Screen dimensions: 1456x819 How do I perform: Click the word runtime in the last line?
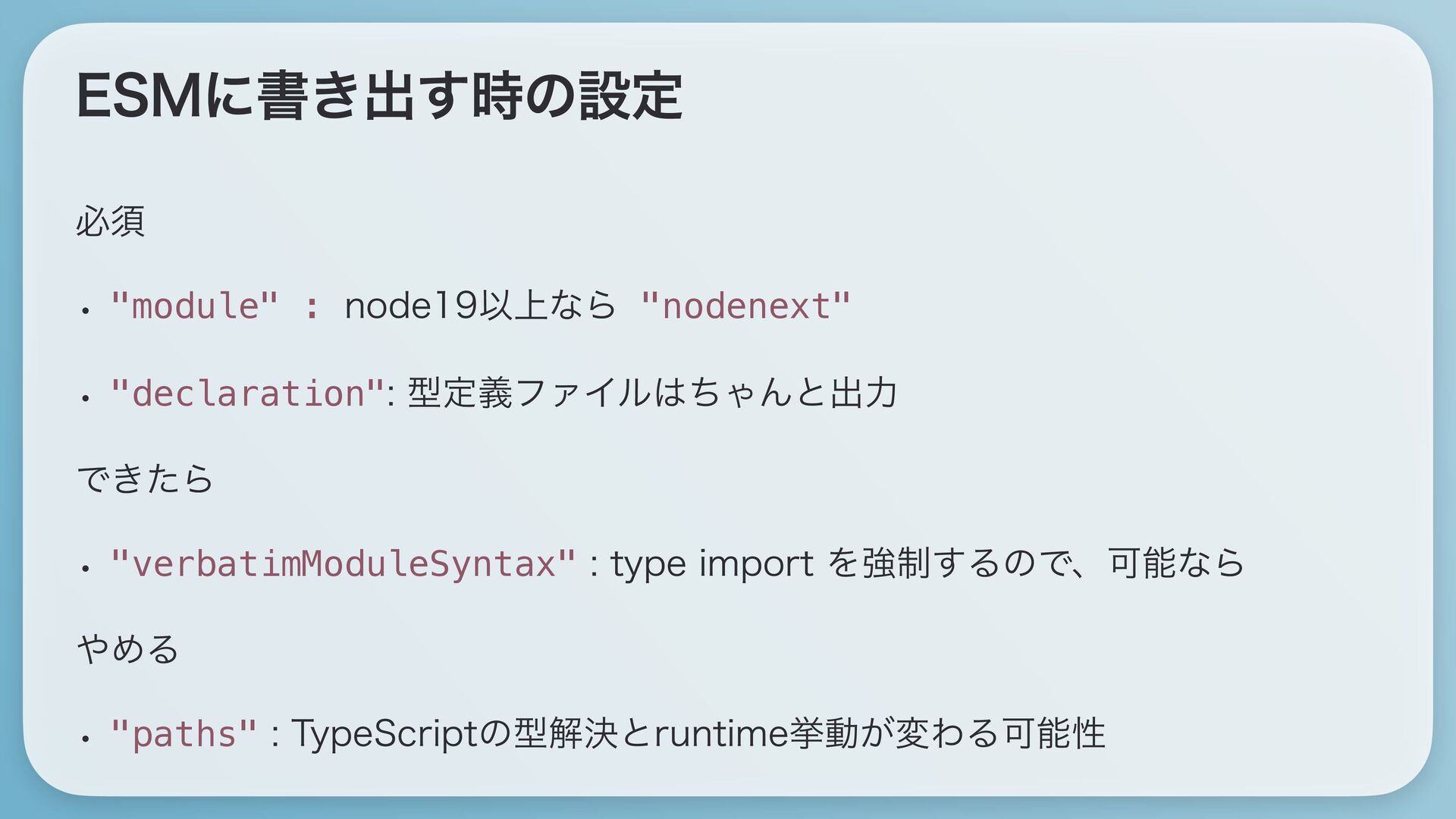coord(720,735)
